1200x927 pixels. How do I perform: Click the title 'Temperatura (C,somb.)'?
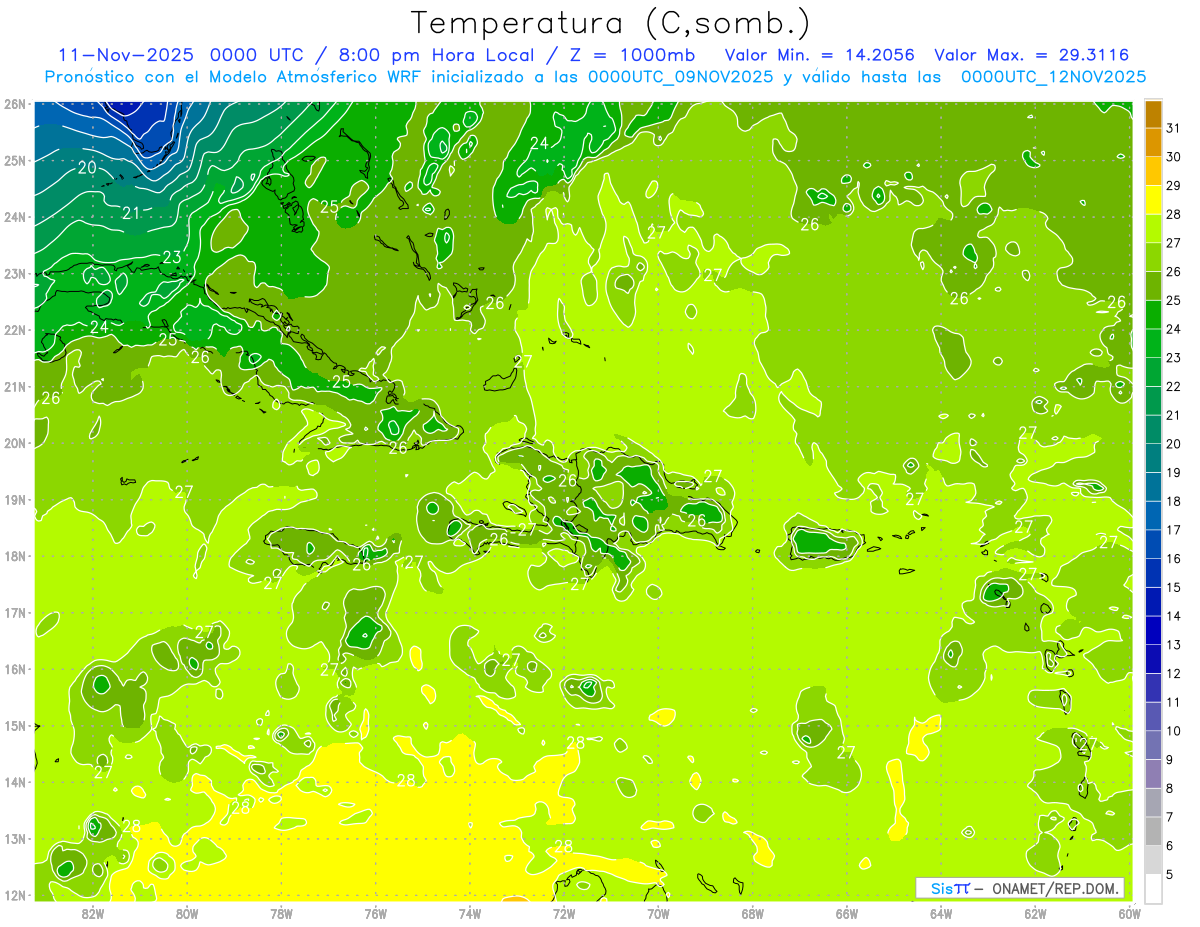coord(610,23)
